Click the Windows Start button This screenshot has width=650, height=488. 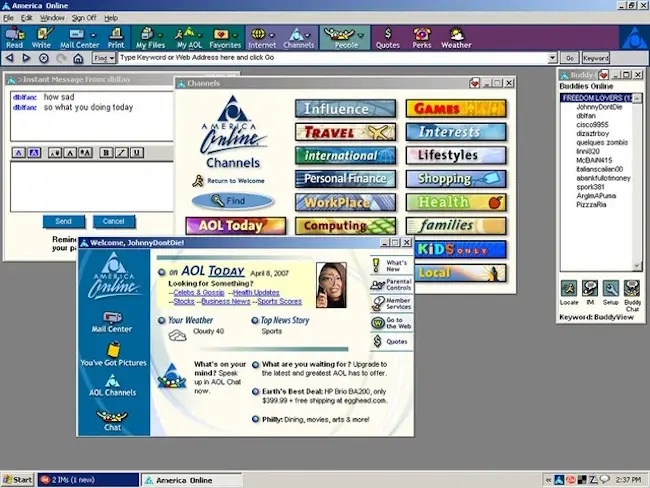(17, 480)
